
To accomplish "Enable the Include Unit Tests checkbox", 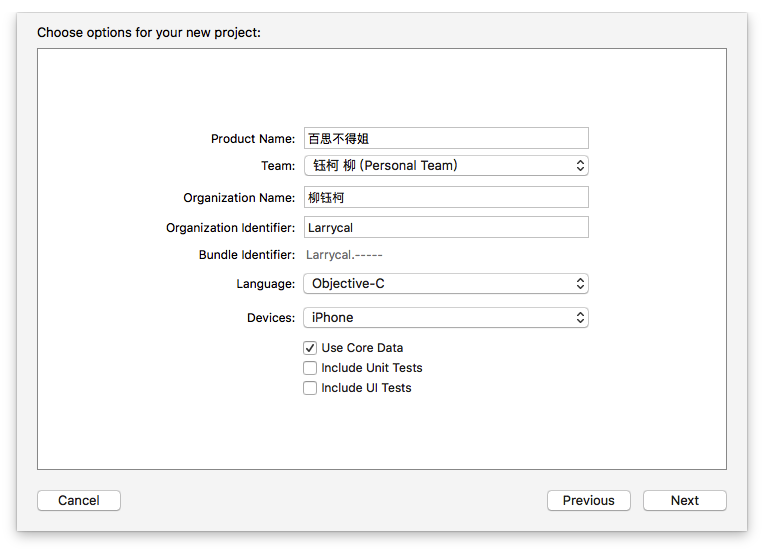I will 310,368.
